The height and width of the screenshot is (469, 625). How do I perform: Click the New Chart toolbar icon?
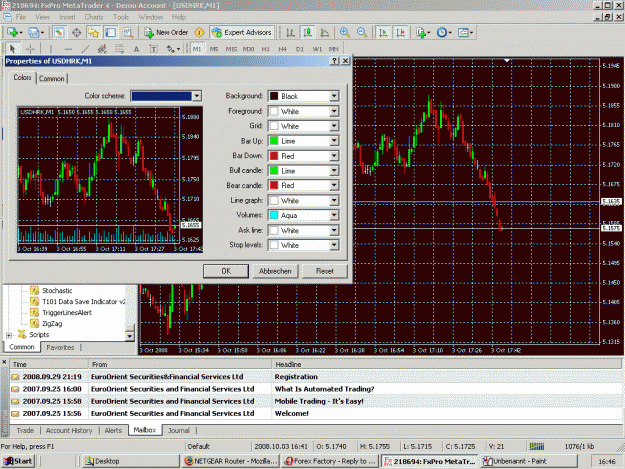pyautogui.click(x=14, y=33)
